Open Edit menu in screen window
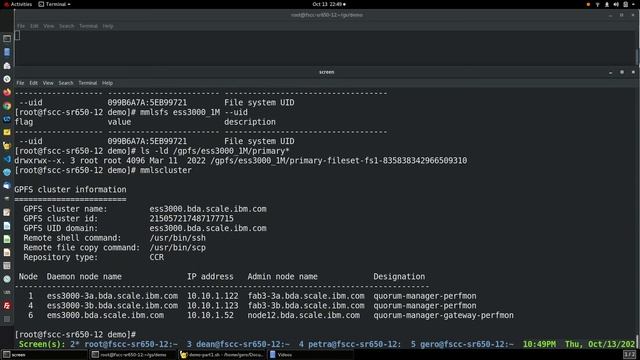Screen dimensions: 640x360 pyautogui.click(x=33, y=83)
